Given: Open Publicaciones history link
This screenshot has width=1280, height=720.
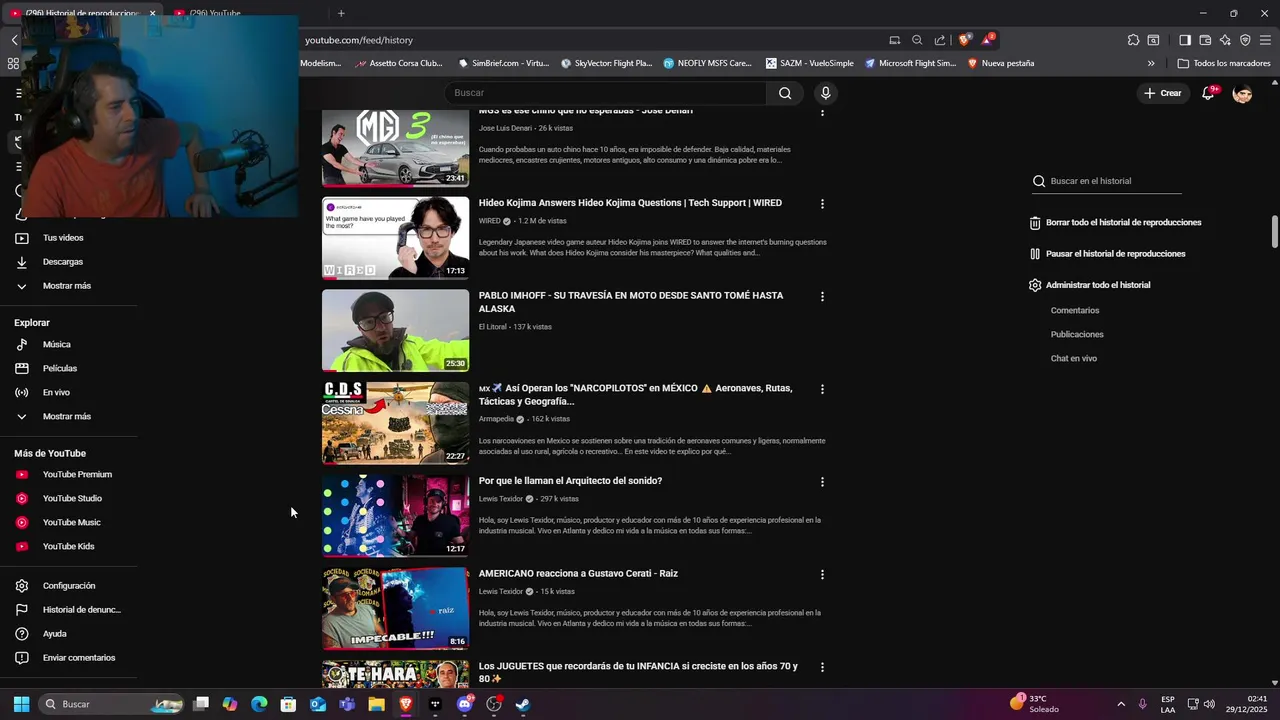Looking at the screenshot, I should pyautogui.click(x=1077, y=335).
